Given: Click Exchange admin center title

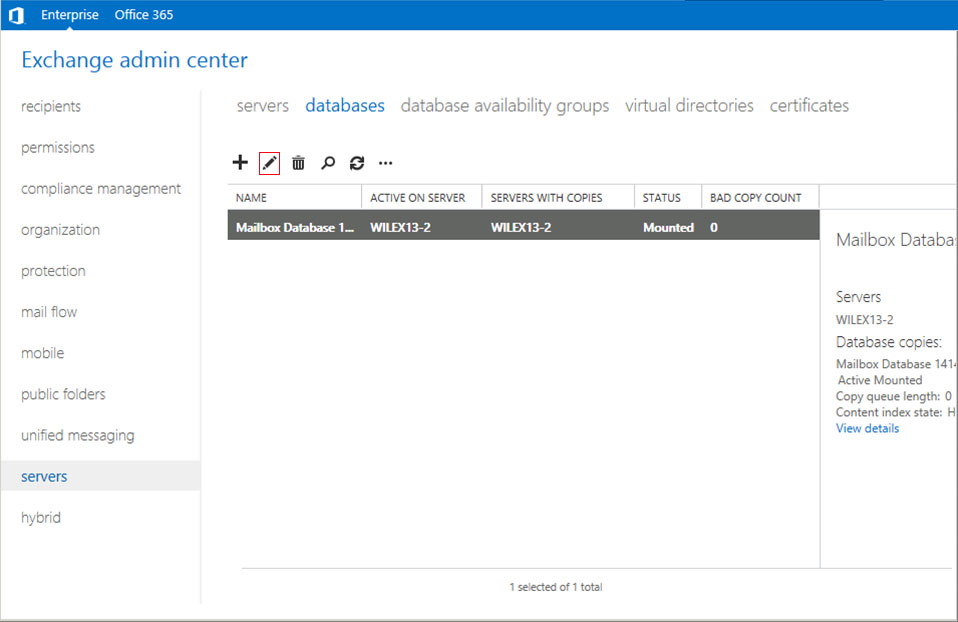Looking at the screenshot, I should [x=134, y=60].
